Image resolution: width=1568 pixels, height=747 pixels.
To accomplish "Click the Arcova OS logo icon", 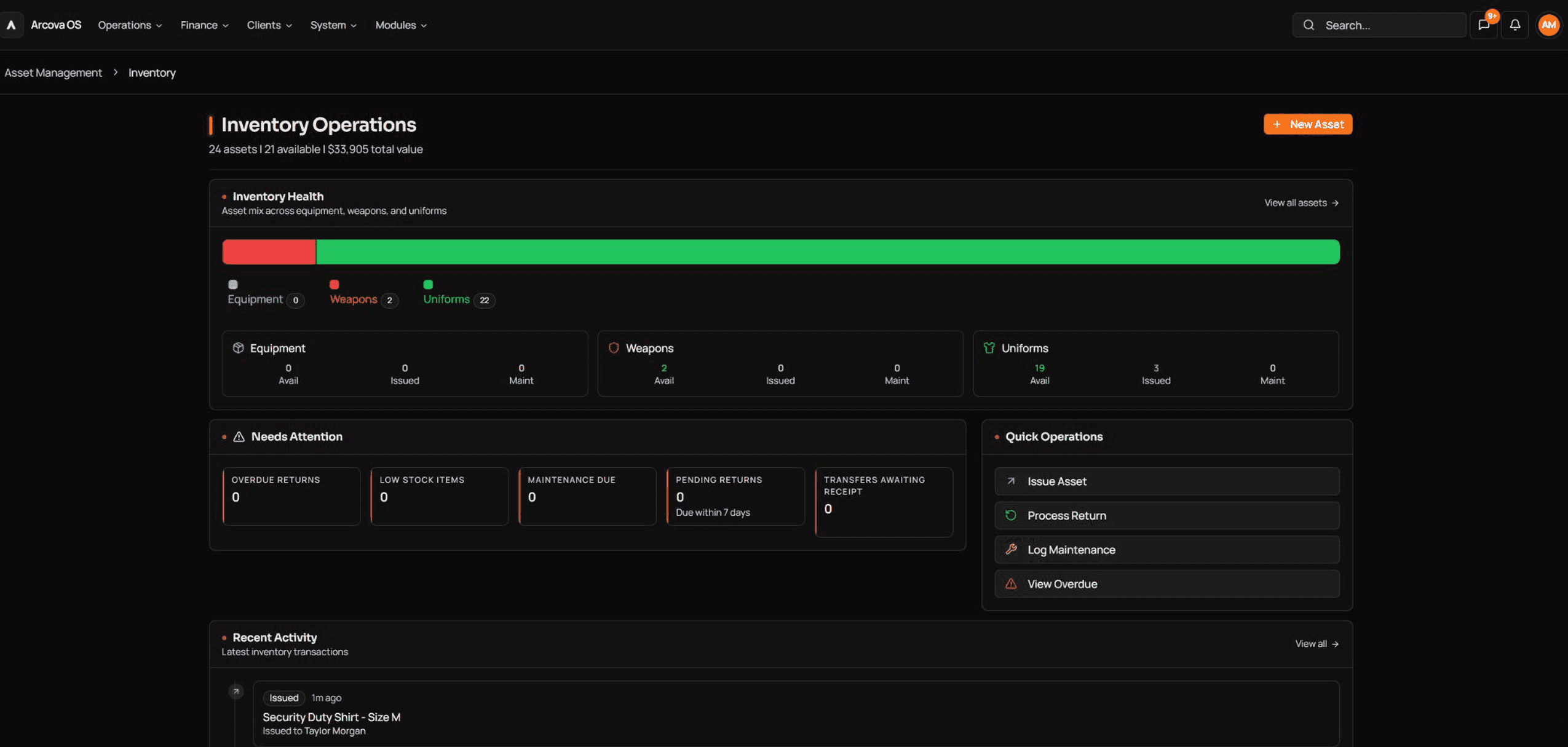I will 11,25.
